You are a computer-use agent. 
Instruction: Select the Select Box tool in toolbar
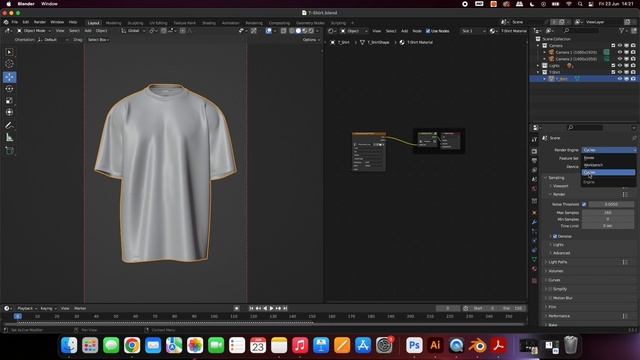[9, 52]
